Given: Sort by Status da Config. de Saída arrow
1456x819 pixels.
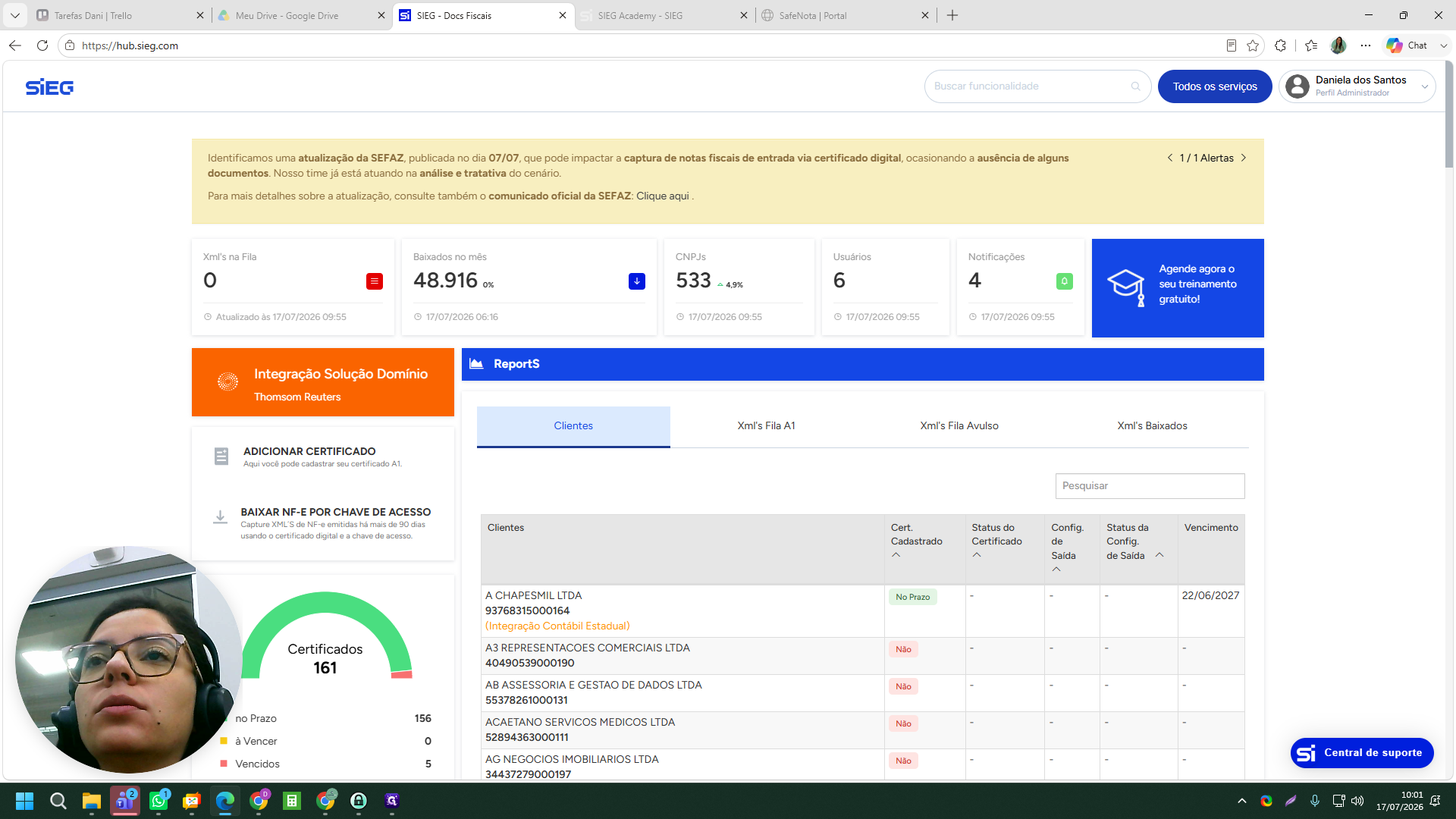Looking at the screenshot, I should point(1159,555).
